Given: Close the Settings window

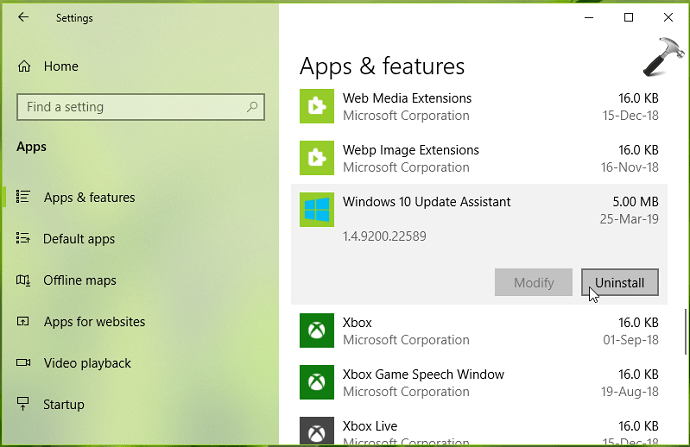Looking at the screenshot, I should pyautogui.click(x=668, y=18).
